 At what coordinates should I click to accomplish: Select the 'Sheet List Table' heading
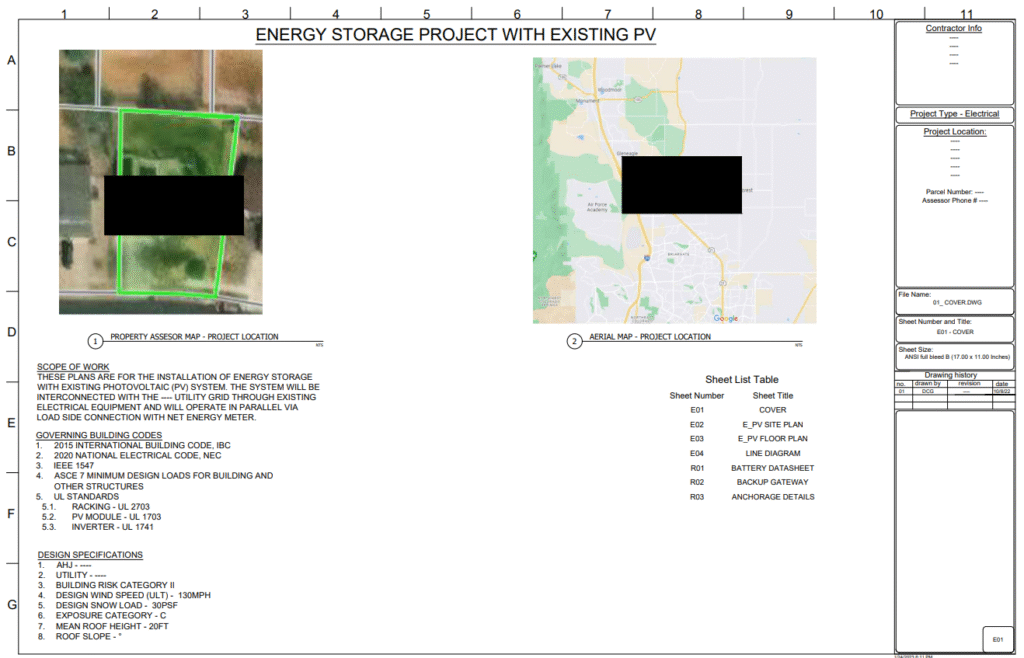click(742, 380)
